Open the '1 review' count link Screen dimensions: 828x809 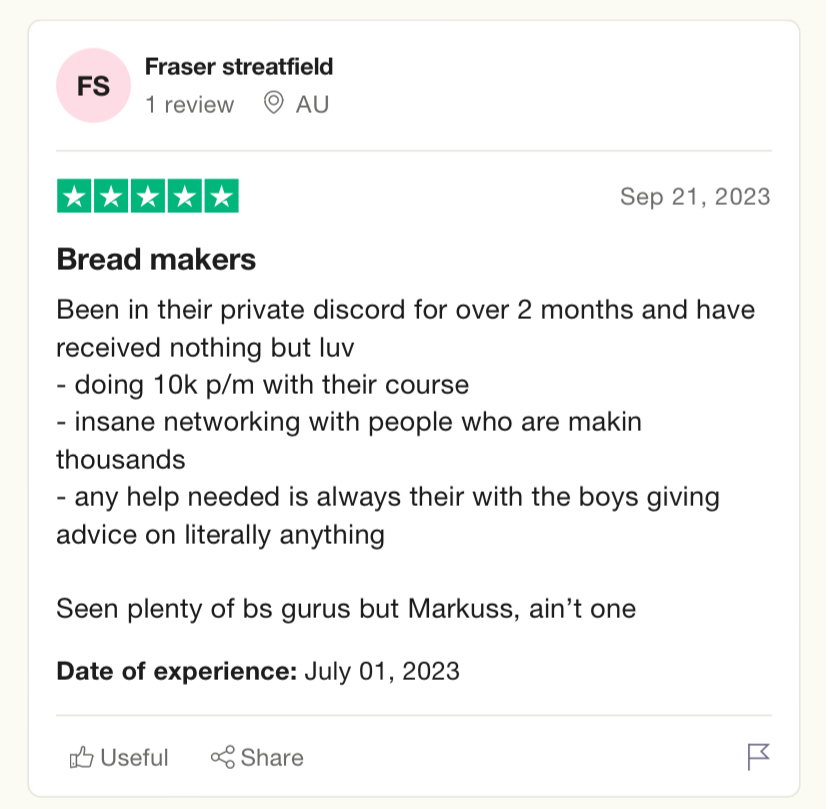tap(190, 105)
